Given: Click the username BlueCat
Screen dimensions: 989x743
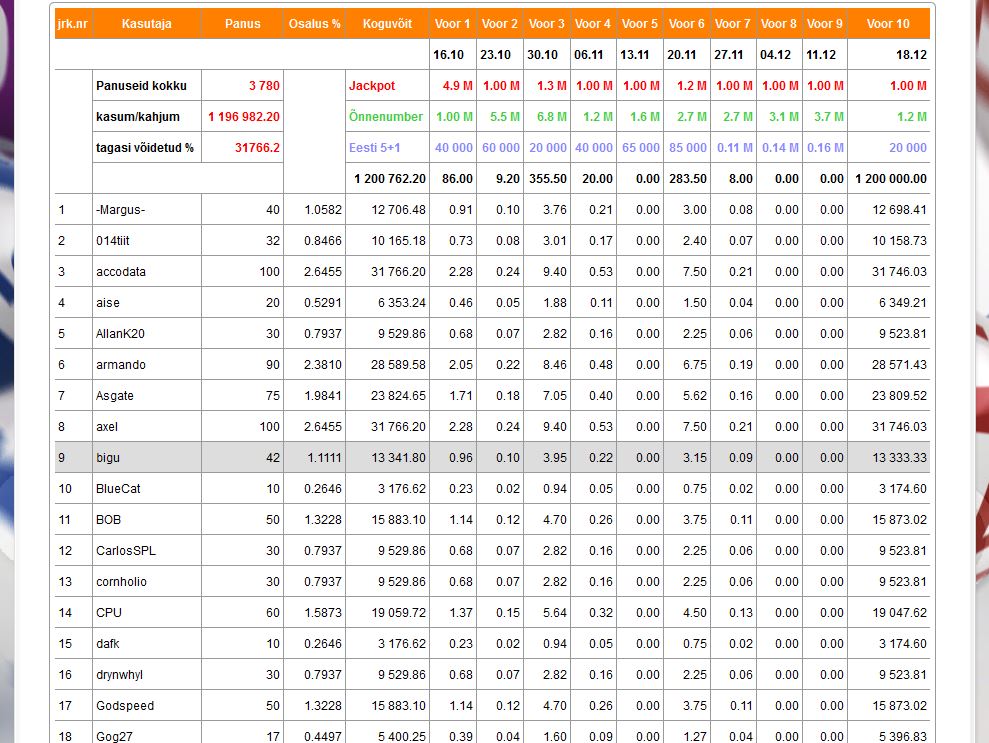Looking at the screenshot, I should [x=118, y=489].
